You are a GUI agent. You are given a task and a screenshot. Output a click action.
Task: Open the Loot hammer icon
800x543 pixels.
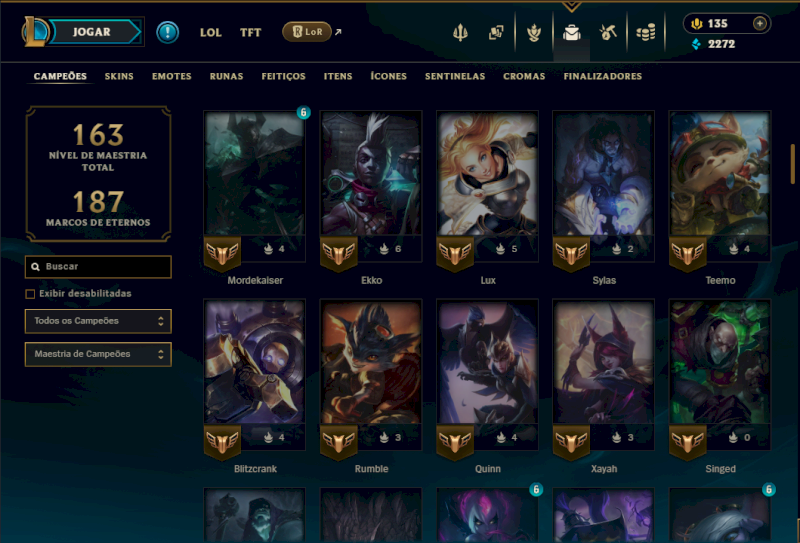pos(608,33)
